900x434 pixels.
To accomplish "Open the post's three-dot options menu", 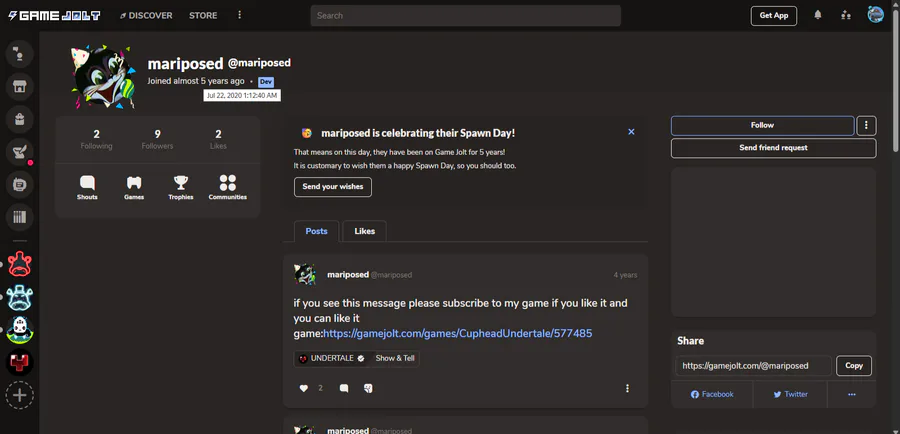I will 627,388.
